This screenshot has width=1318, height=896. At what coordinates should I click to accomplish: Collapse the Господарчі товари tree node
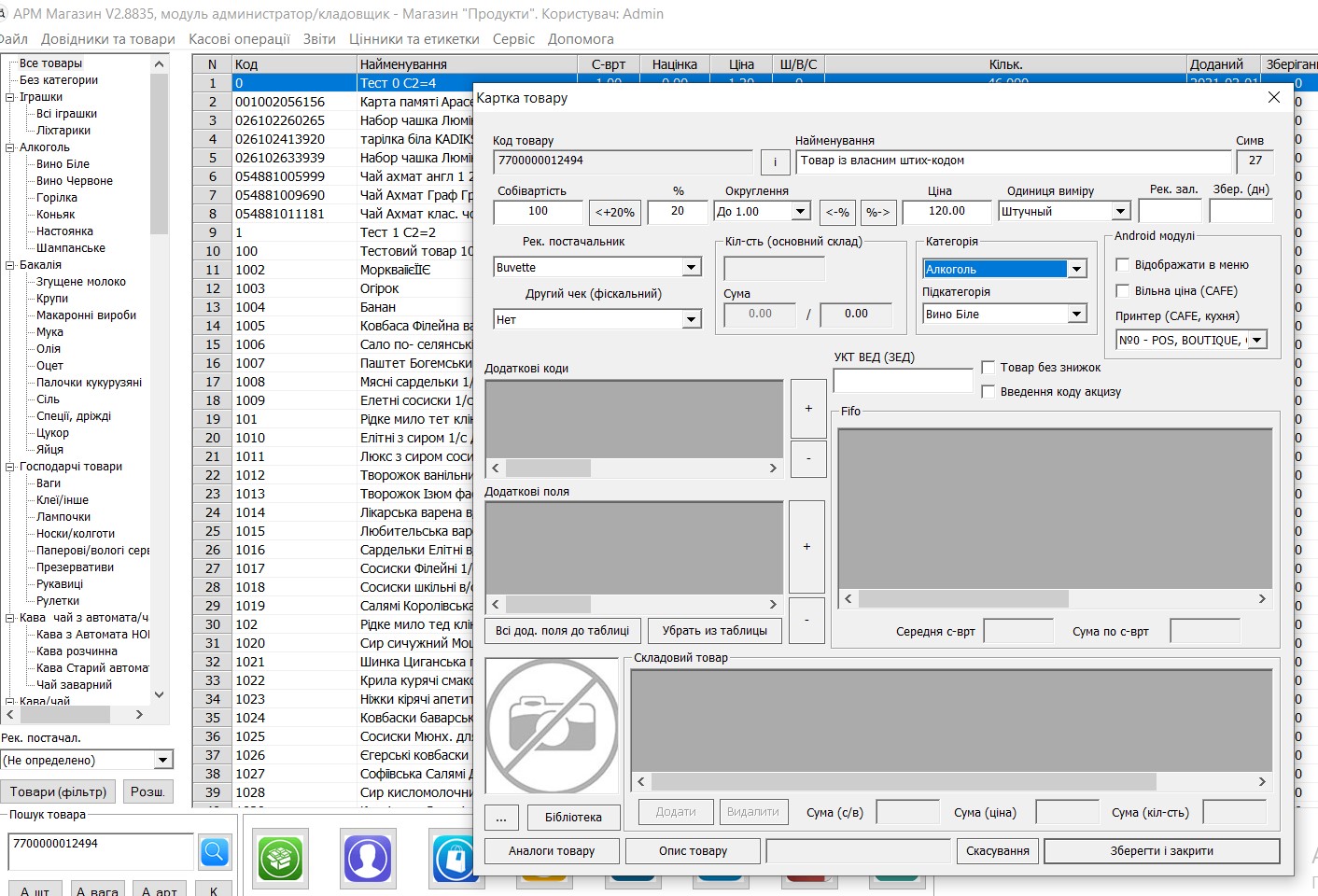click(10, 467)
